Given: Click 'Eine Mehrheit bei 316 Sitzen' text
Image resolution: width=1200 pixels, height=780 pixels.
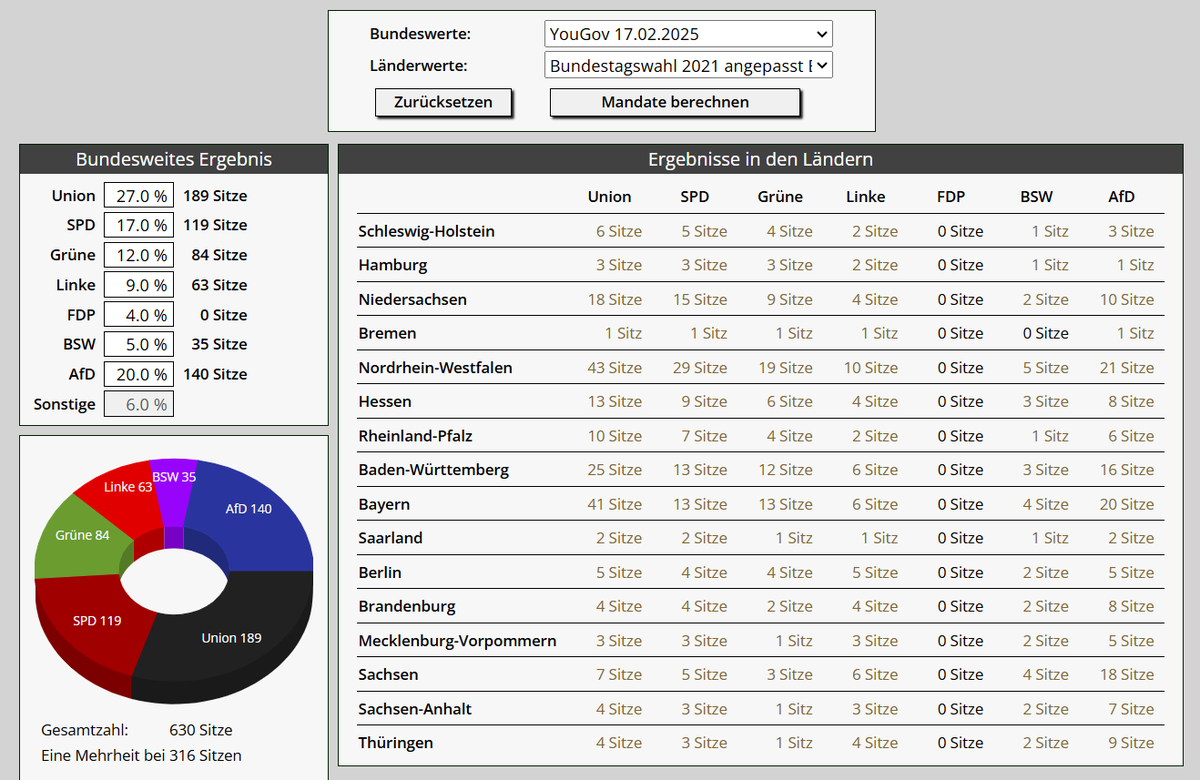Looking at the screenshot, I should tap(141, 755).
